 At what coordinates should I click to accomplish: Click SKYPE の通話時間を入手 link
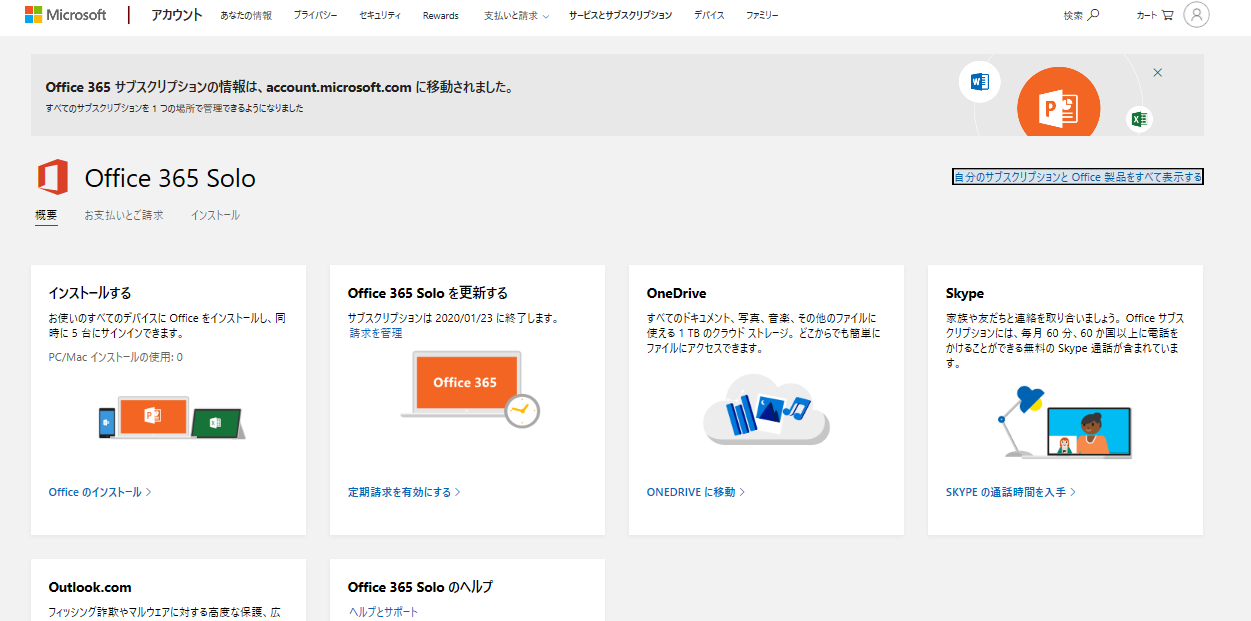(1011, 492)
